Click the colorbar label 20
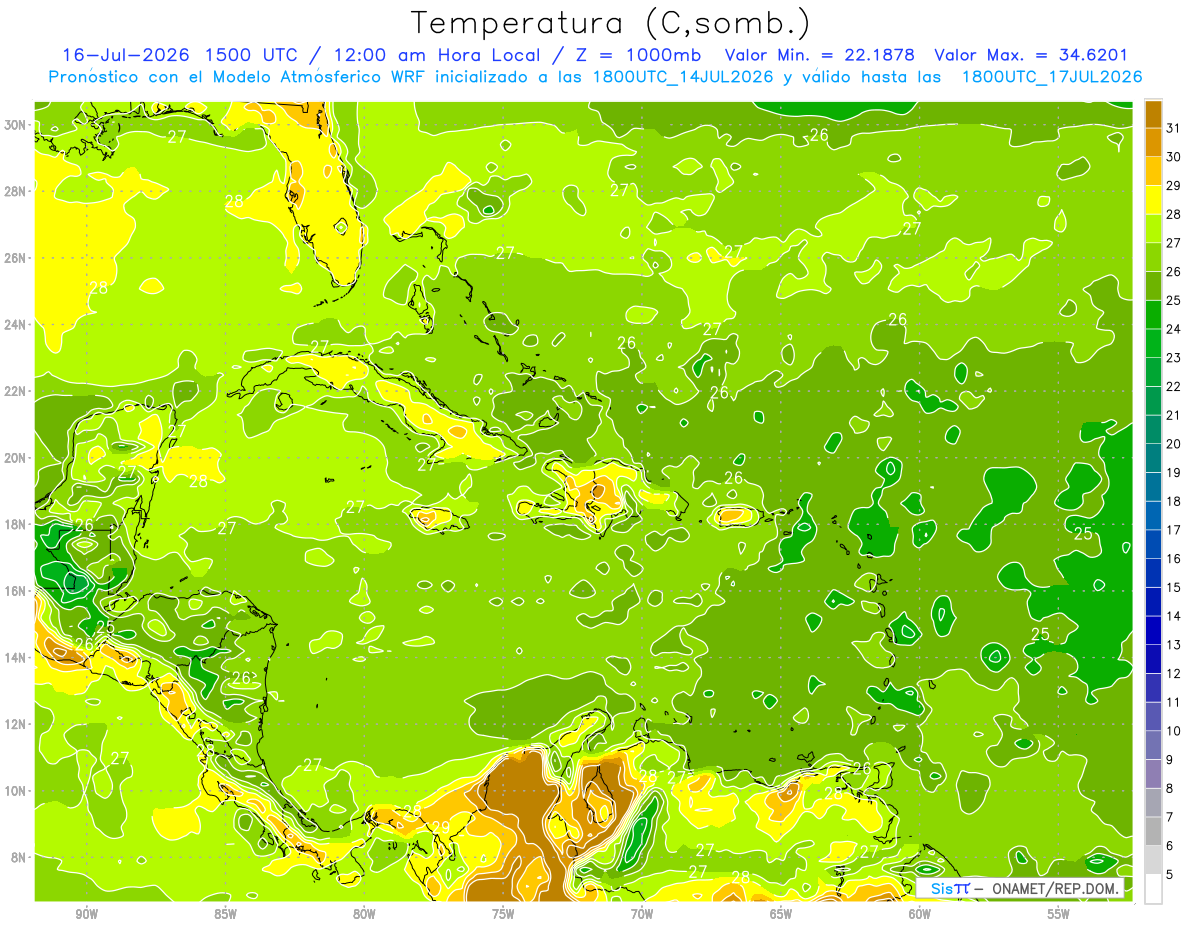 (1174, 444)
